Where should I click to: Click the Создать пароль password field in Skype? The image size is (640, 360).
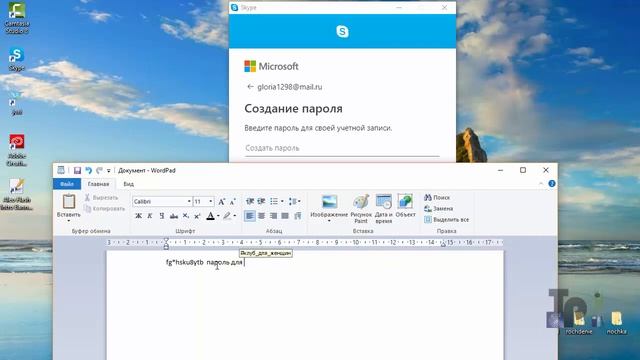coord(342,148)
